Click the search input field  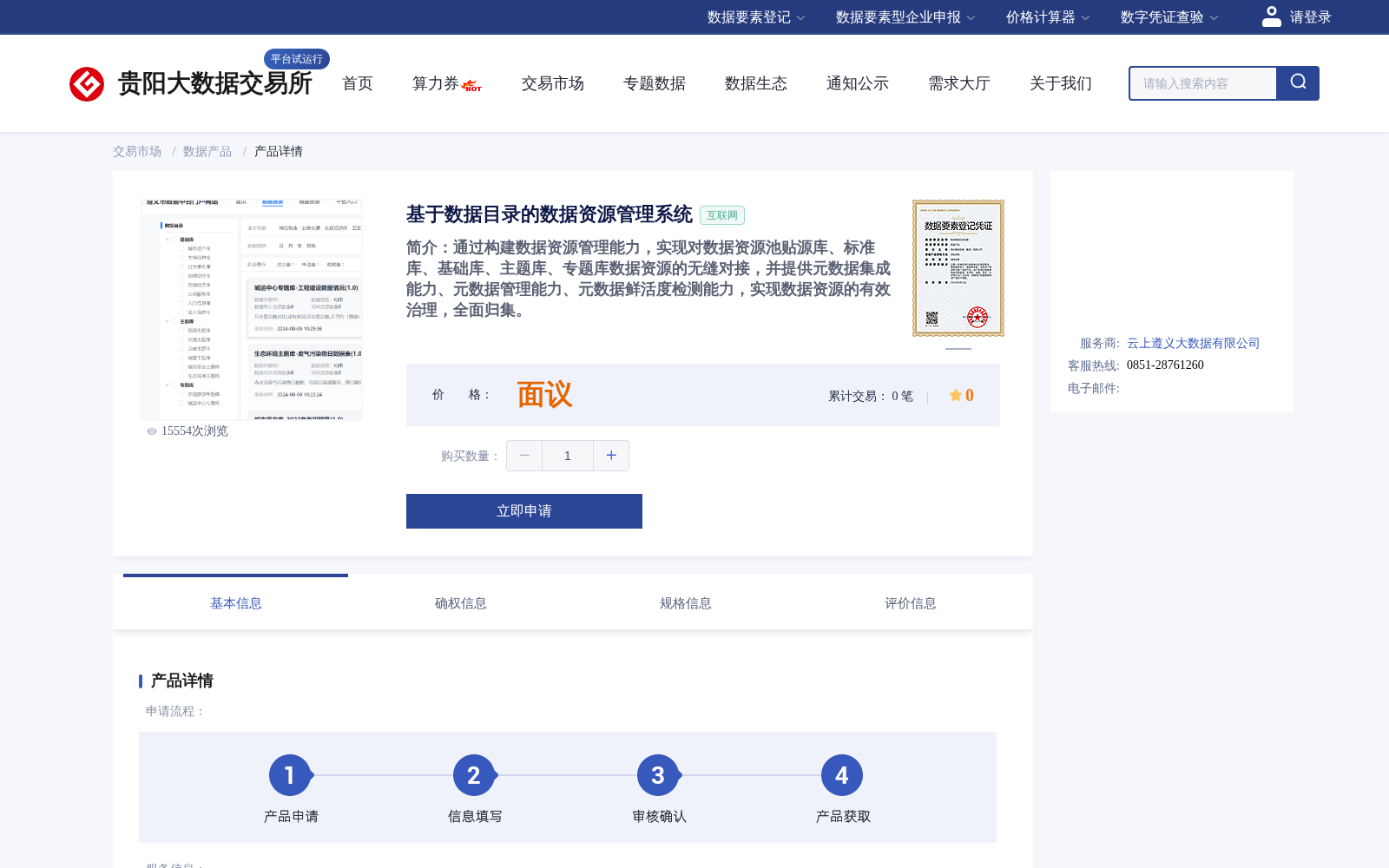click(x=1203, y=83)
